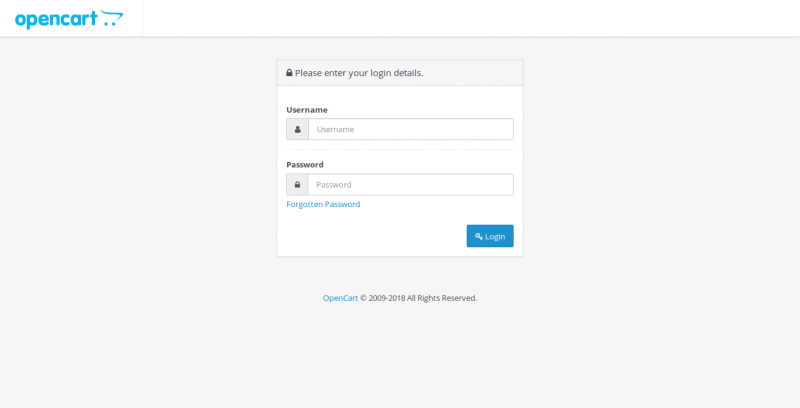Open the Forgotten Password link
Image resolution: width=800 pixels, height=408 pixels.
tap(323, 204)
